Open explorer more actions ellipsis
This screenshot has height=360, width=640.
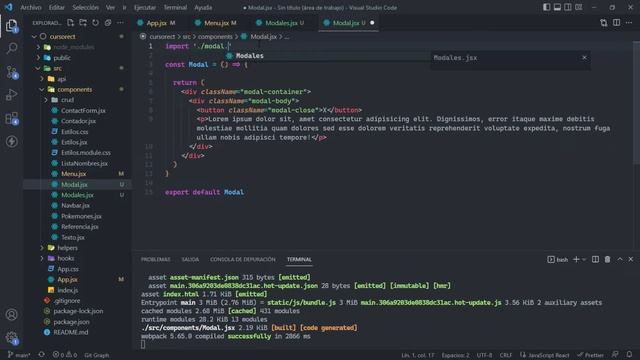pos(120,23)
